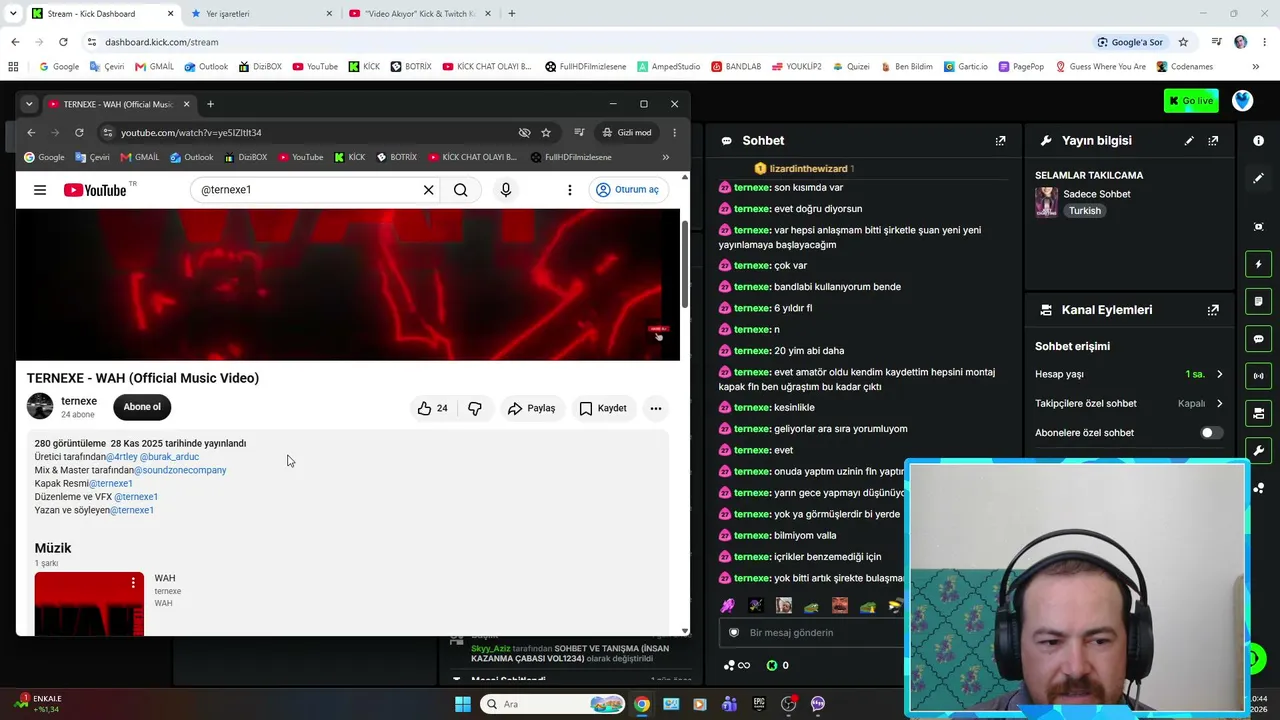This screenshot has width=1280, height=720.
Task: Open OBS Studio from the taskbar
Action: tap(789, 704)
